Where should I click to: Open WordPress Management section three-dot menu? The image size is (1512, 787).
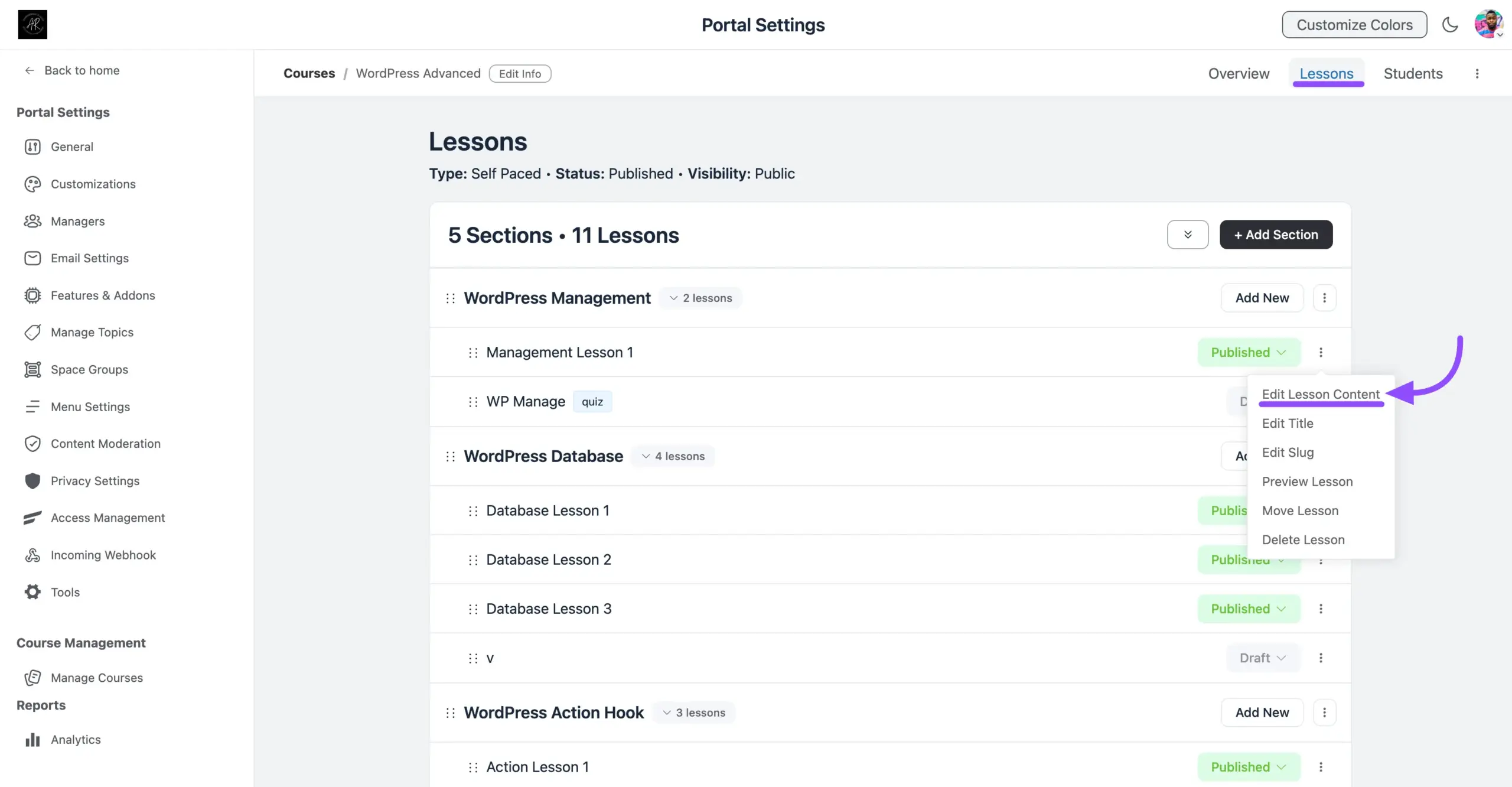[x=1324, y=298]
